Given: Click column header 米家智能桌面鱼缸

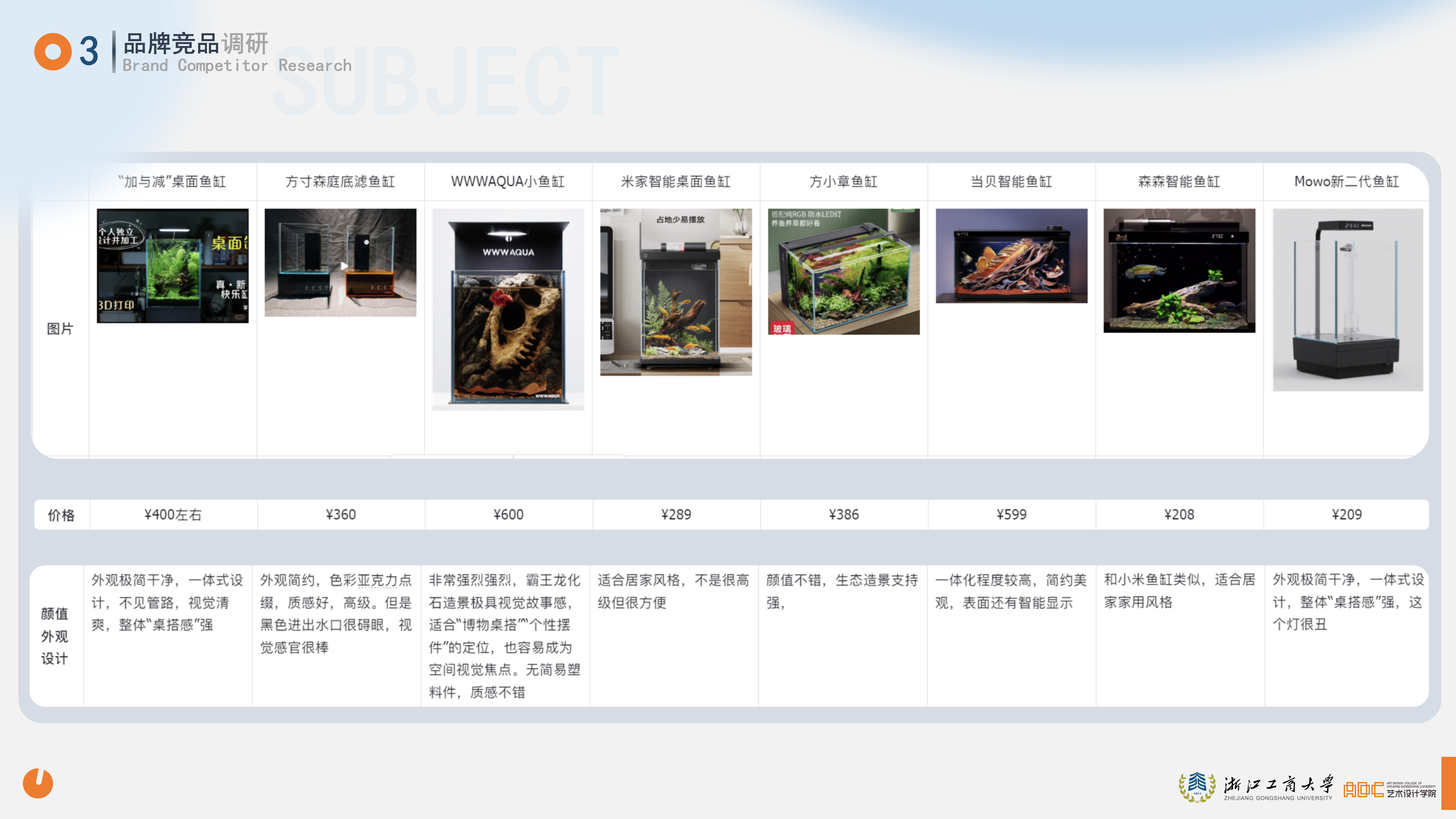Looking at the screenshot, I should click(675, 182).
